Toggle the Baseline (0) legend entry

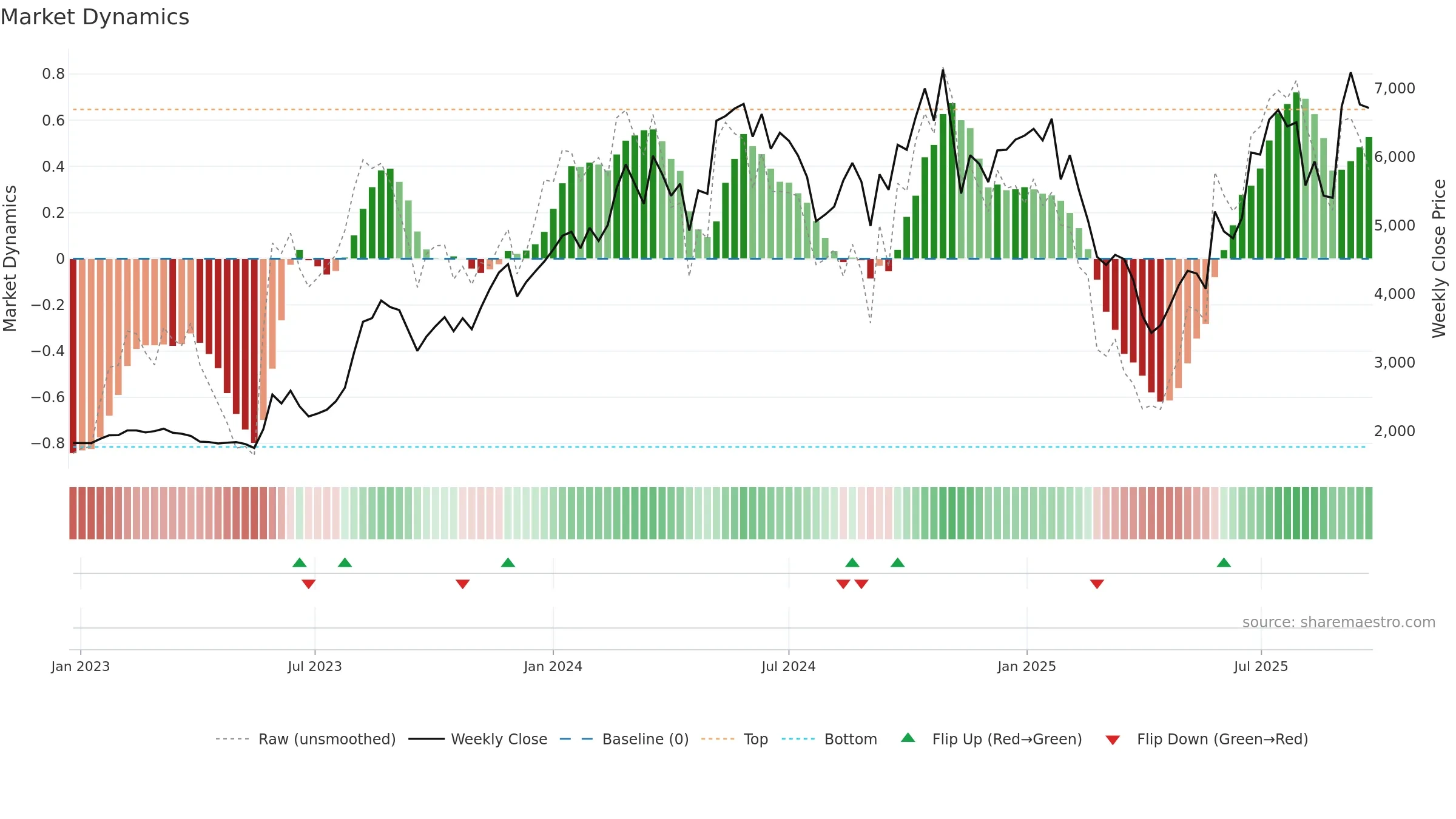(x=624, y=739)
